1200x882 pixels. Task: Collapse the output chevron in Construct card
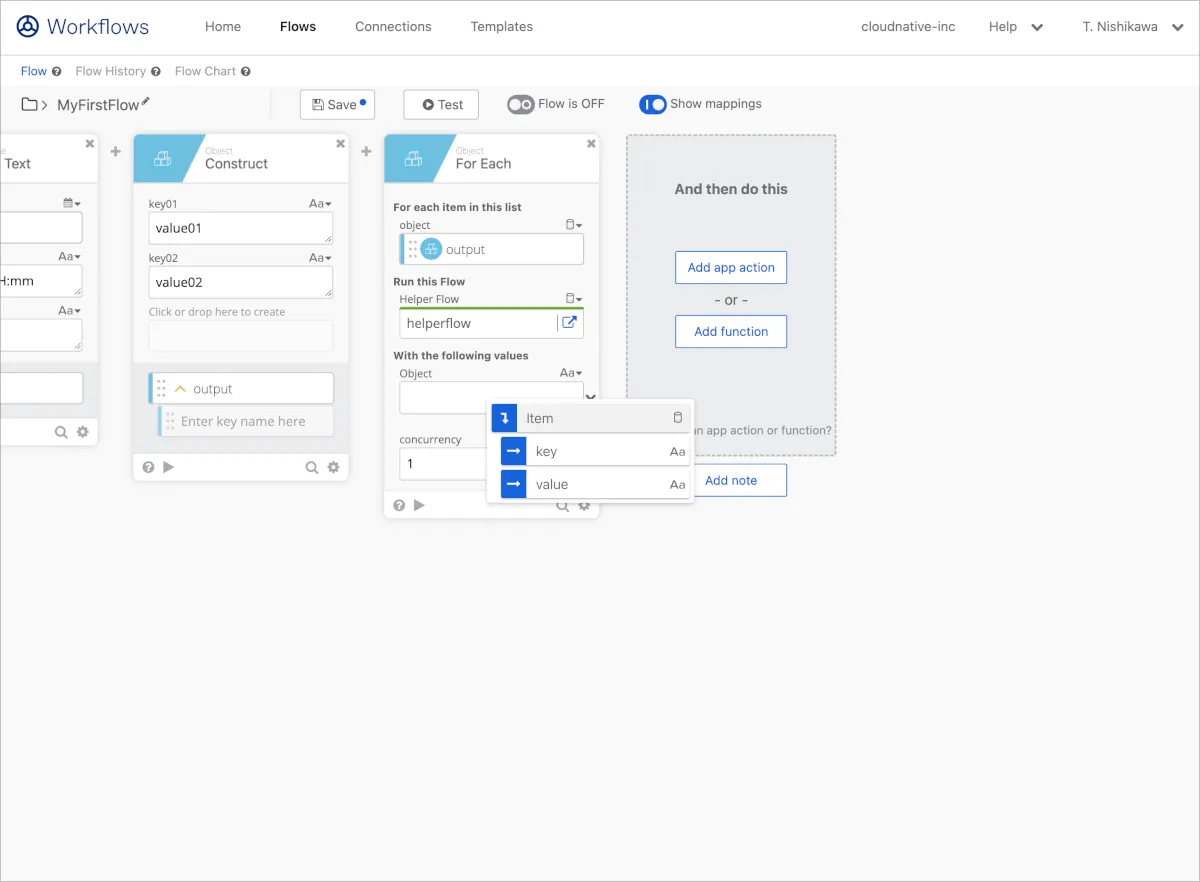pyautogui.click(x=181, y=389)
